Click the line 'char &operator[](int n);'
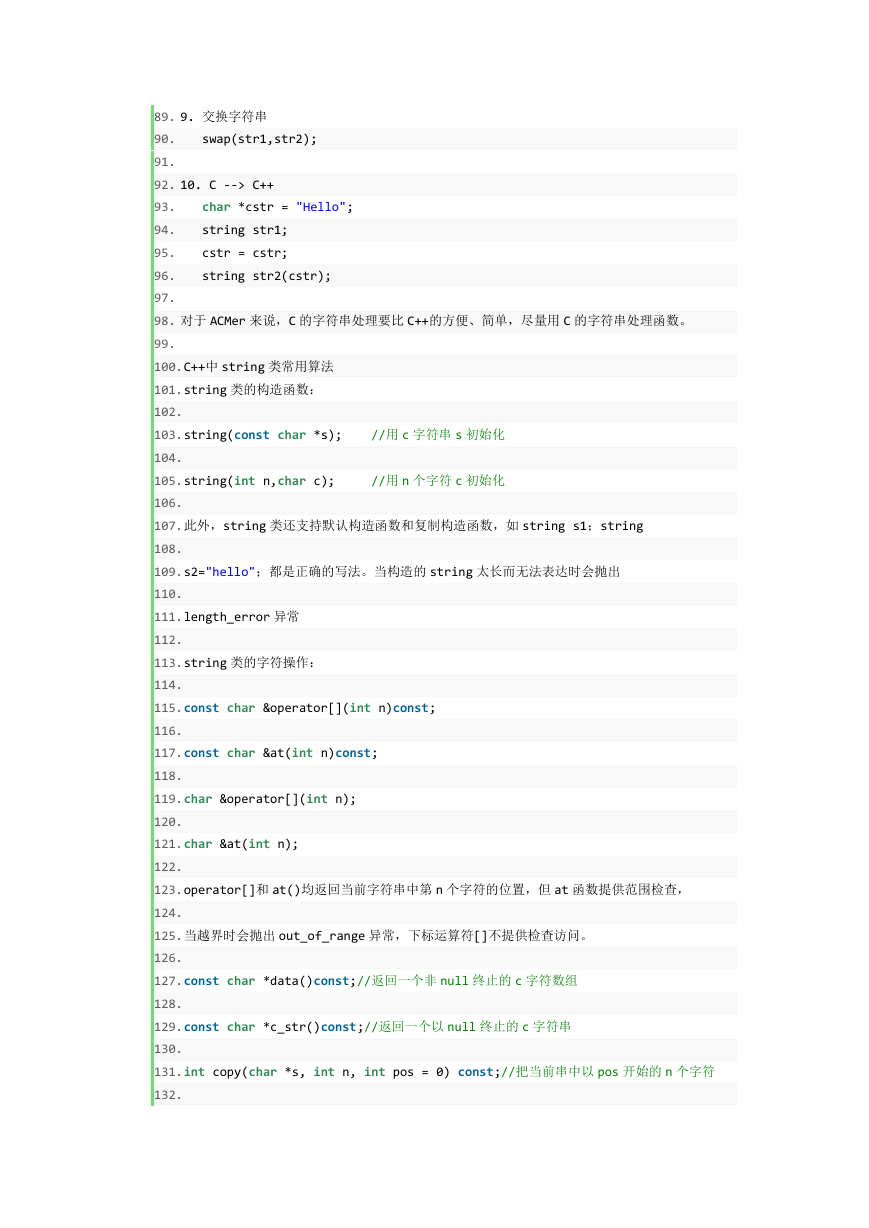 click(270, 799)
